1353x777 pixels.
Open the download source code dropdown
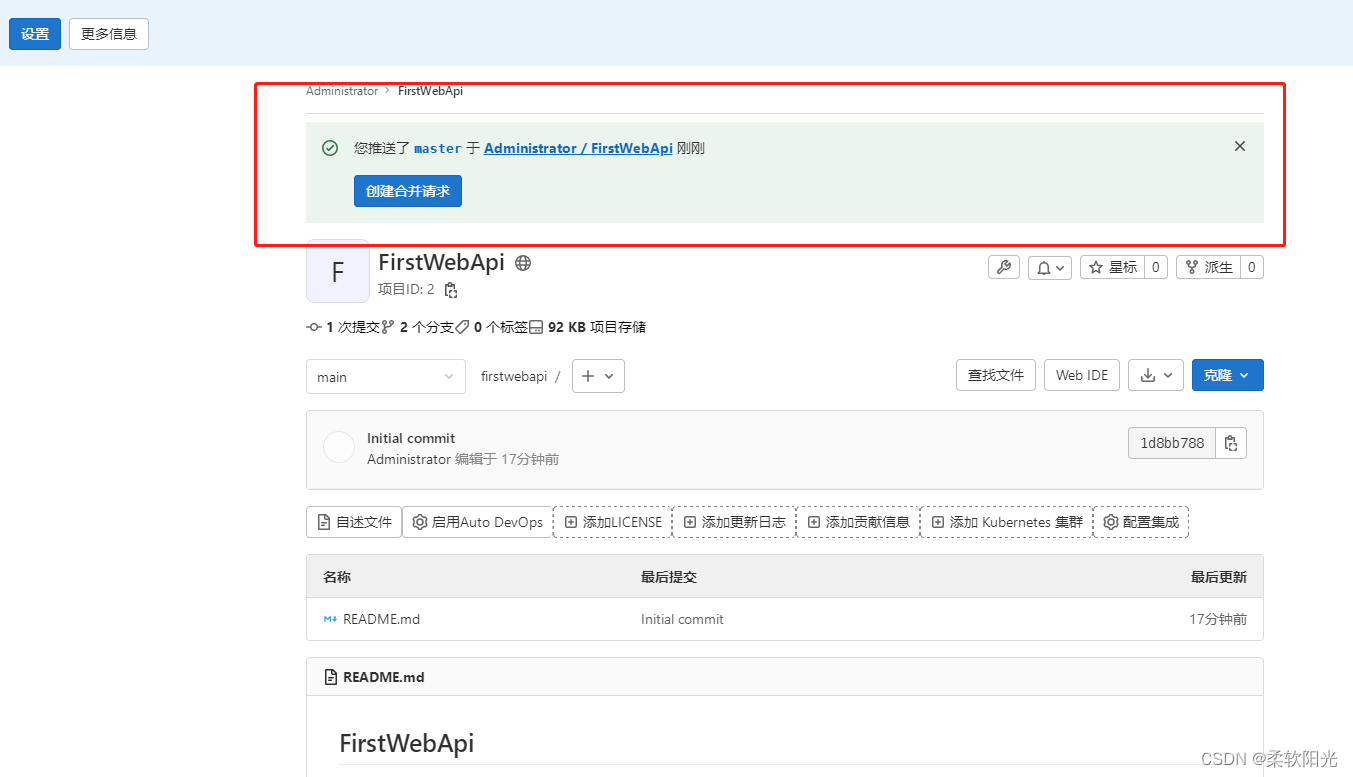click(1156, 375)
